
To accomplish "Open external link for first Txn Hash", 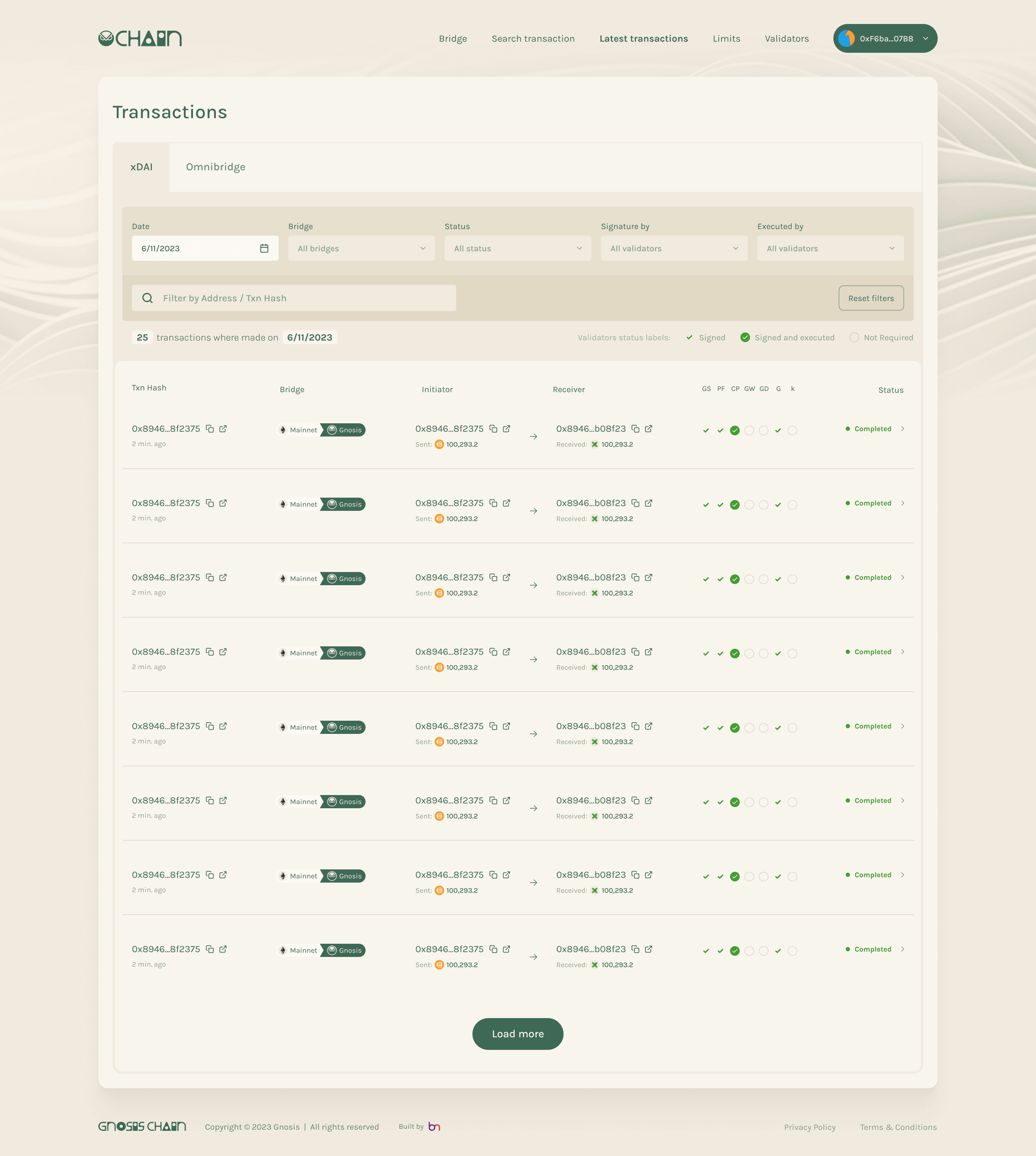I will [x=223, y=429].
